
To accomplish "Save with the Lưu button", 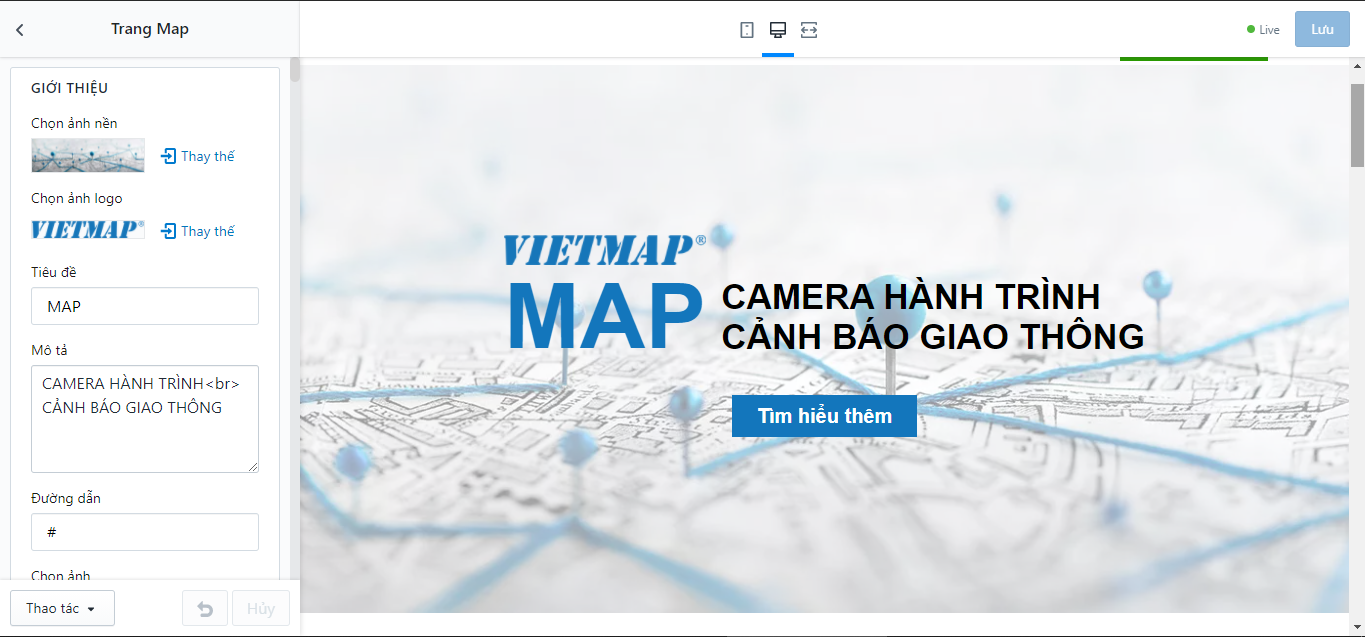I will pos(1322,29).
